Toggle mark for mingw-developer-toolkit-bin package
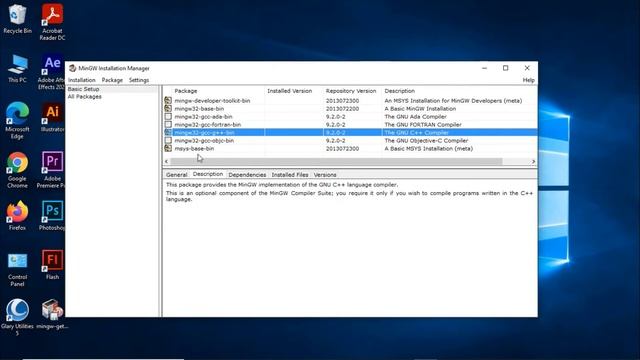 coord(168,100)
